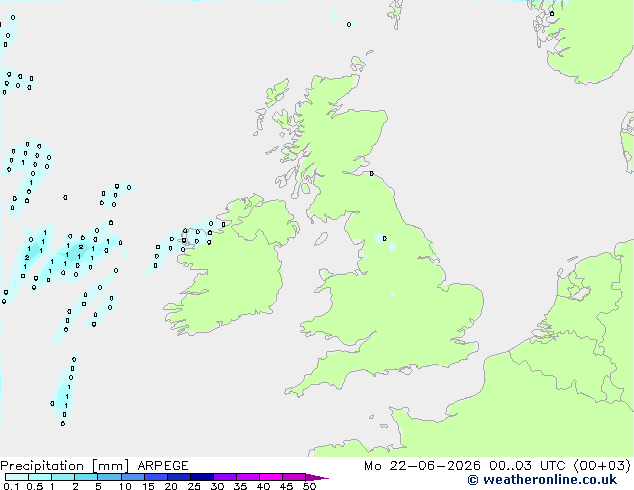Click the 25–30 mm navy legend swatch
Image resolution: width=634 pixels, height=490 pixels.
tap(202, 477)
